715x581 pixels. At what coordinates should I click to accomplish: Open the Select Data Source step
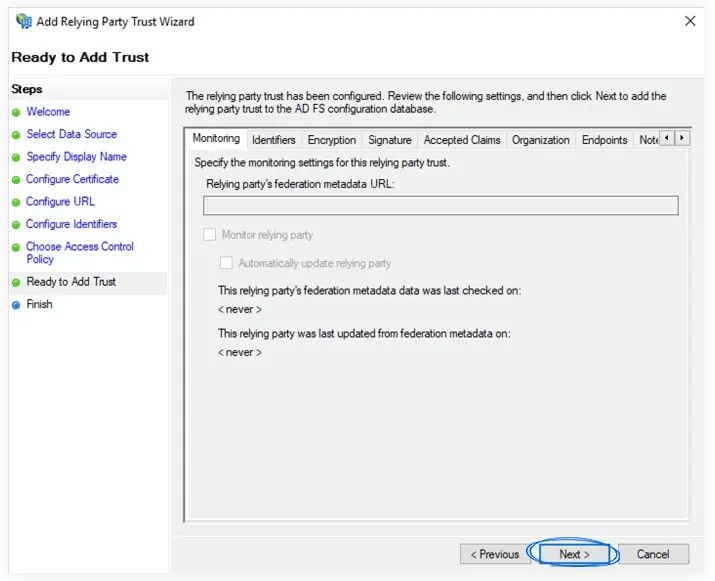point(72,134)
